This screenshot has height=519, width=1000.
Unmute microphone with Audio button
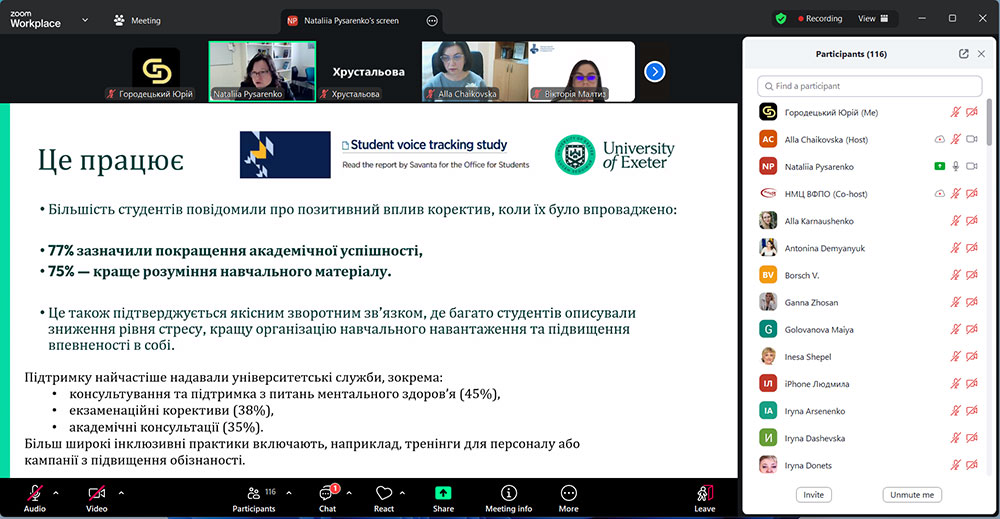[x=35, y=496]
